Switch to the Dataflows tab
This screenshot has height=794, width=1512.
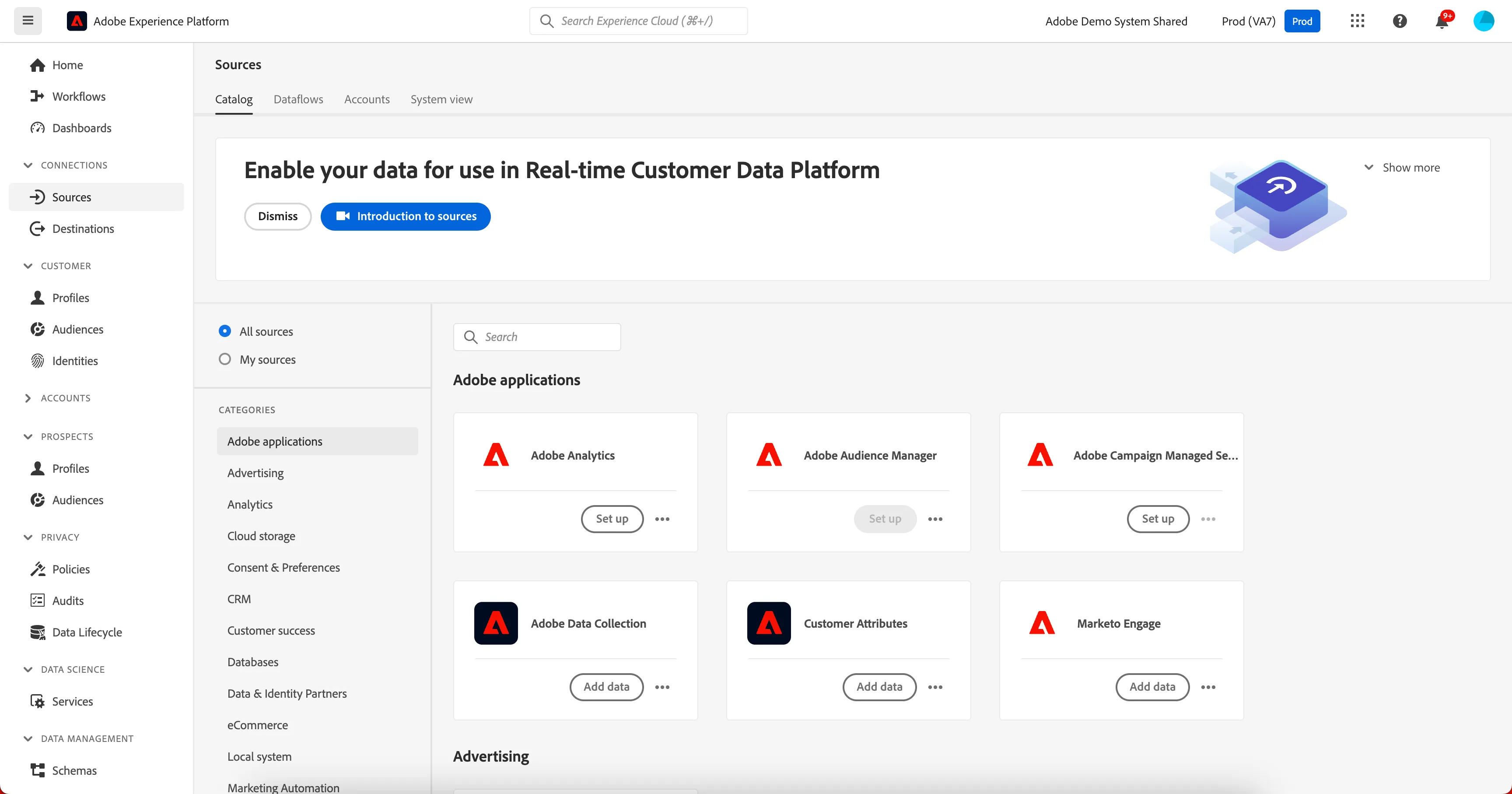point(298,99)
